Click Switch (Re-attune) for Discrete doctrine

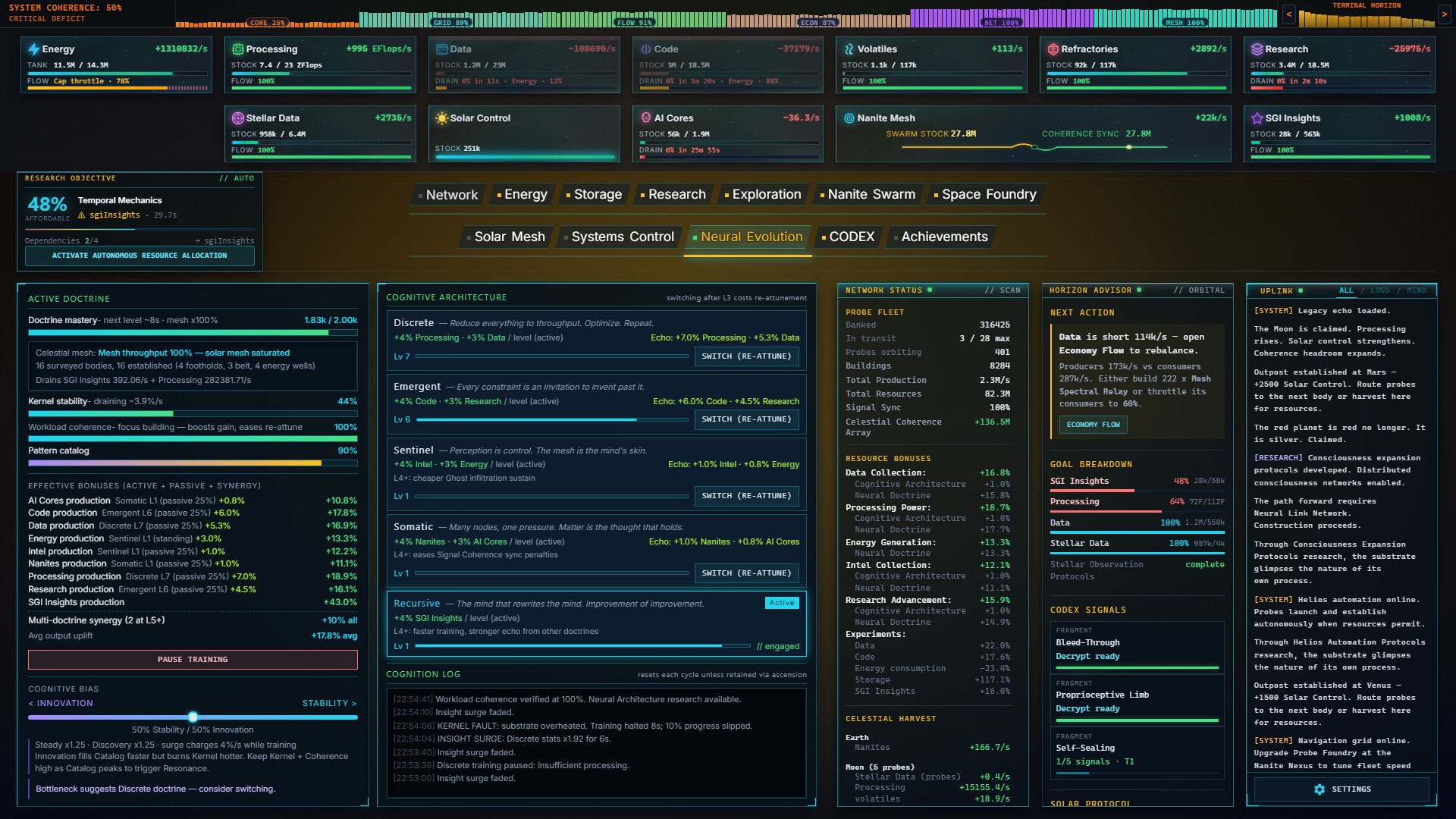coord(746,356)
